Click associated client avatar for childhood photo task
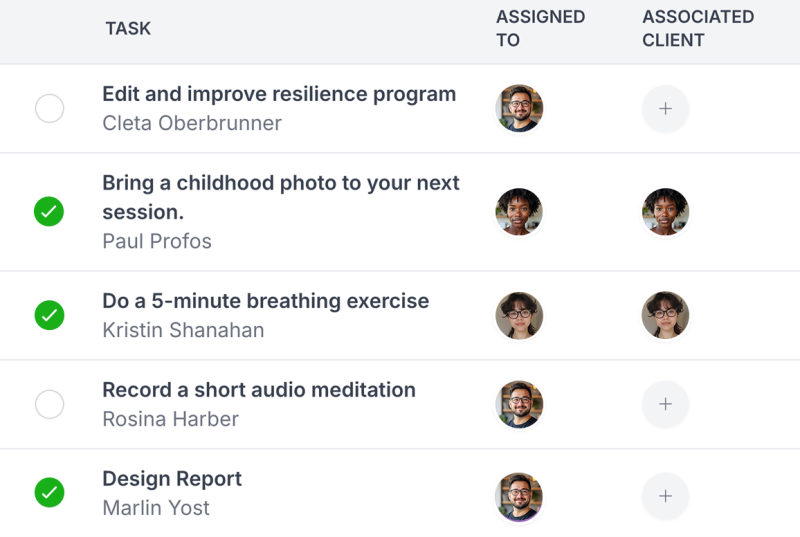 (x=665, y=212)
